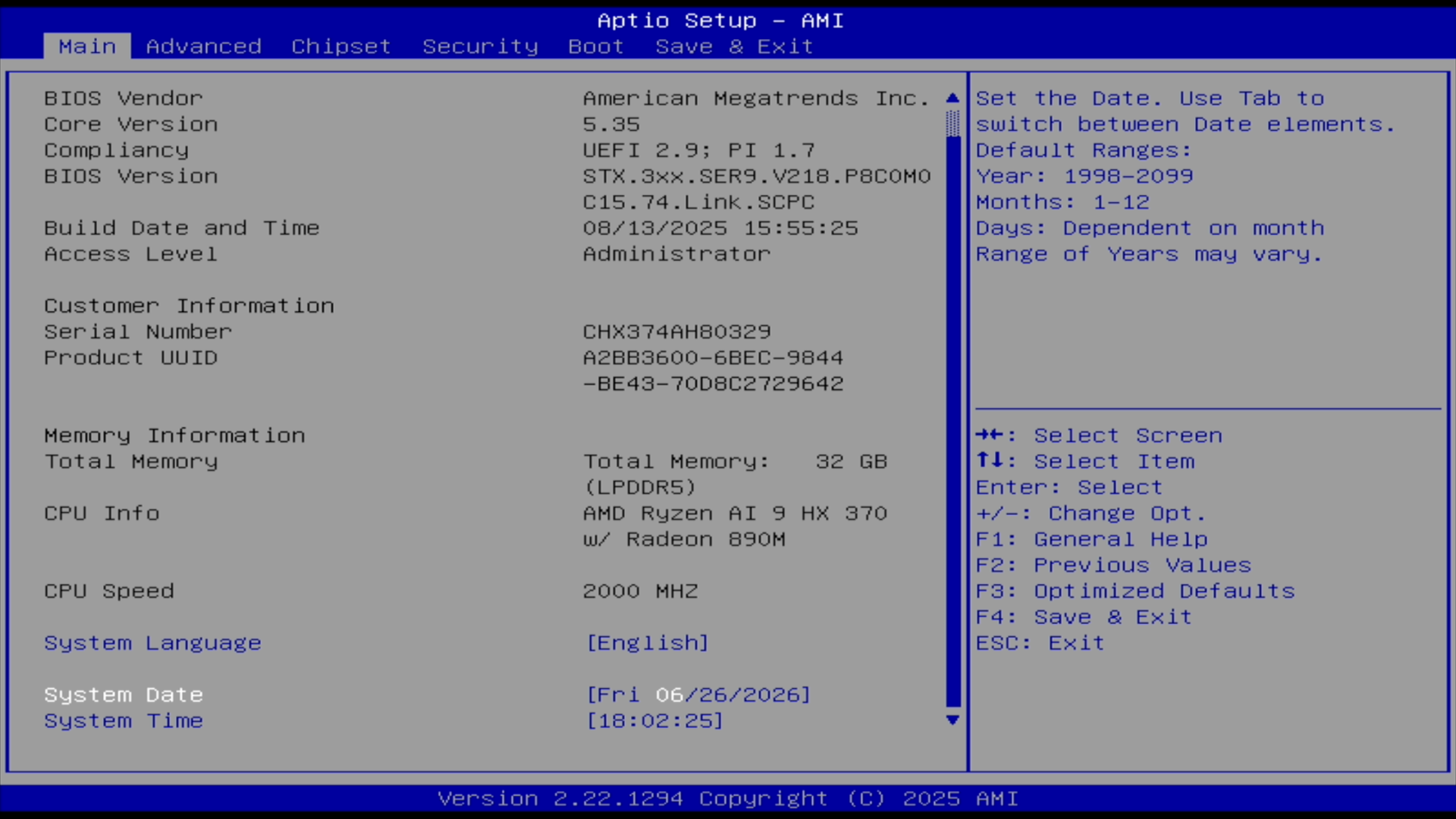Image resolution: width=1456 pixels, height=819 pixels.
Task: Click the ESC: Exit hint
Action: (x=1040, y=643)
